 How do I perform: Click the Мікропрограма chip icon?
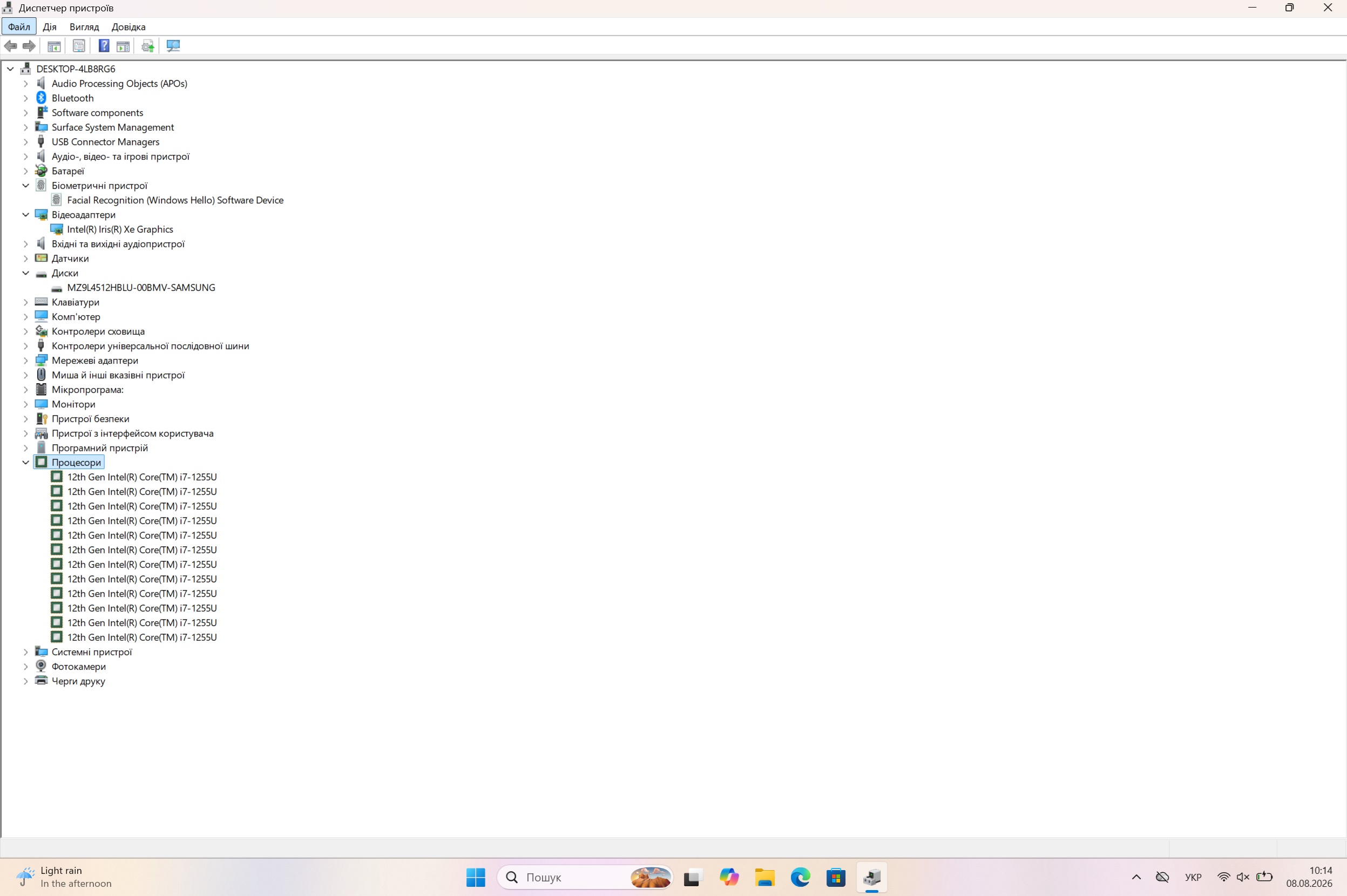click(x=41, y=389)
